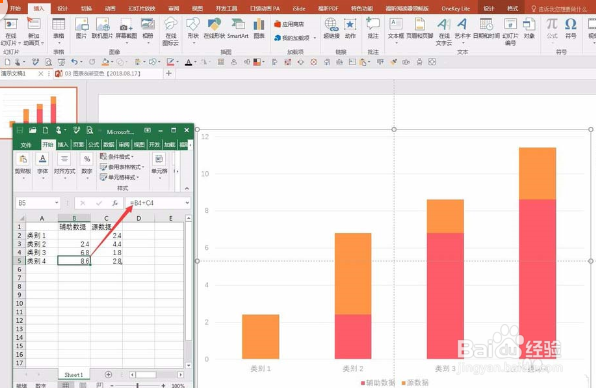Insert a 公式 equation (pi icon)

[552, 28]
